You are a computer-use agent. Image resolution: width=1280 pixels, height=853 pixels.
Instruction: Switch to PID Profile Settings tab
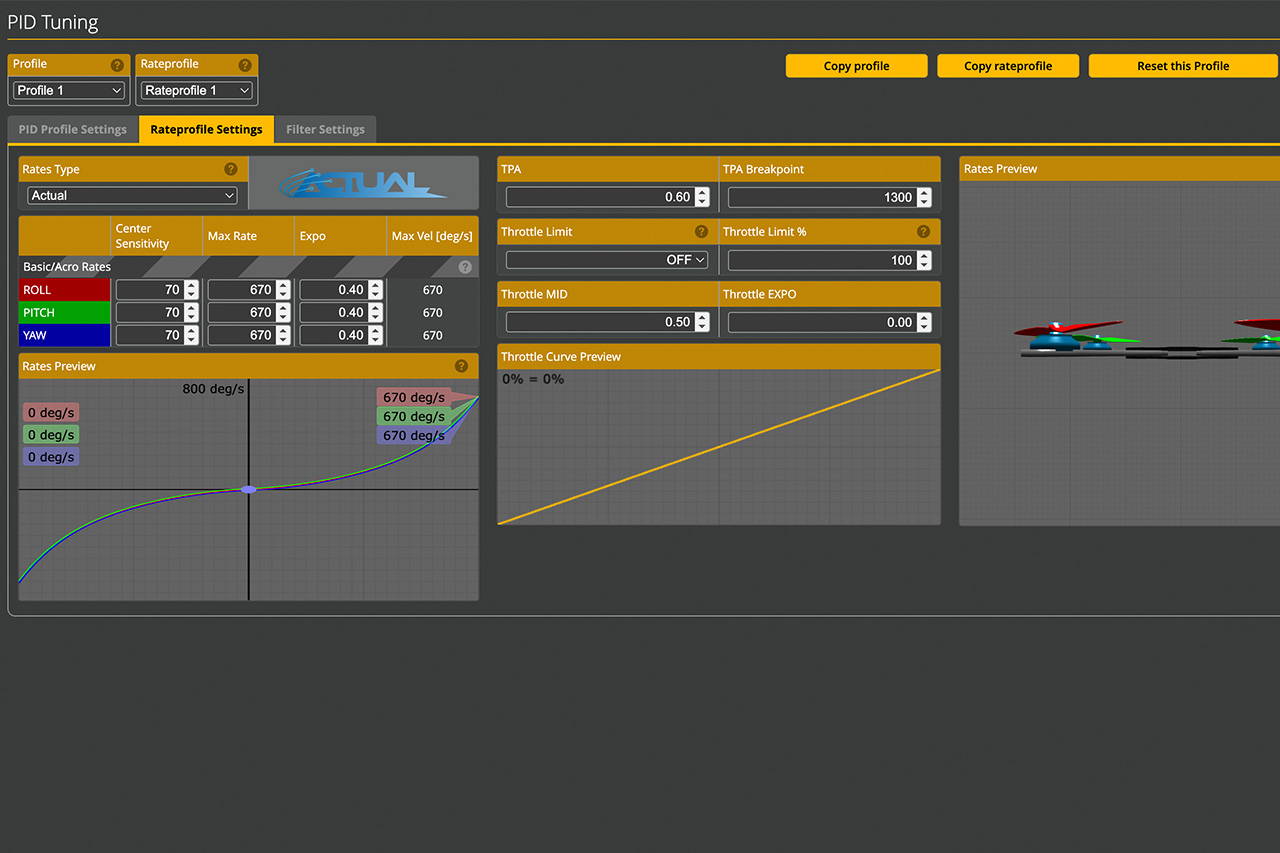coord(73,129)
